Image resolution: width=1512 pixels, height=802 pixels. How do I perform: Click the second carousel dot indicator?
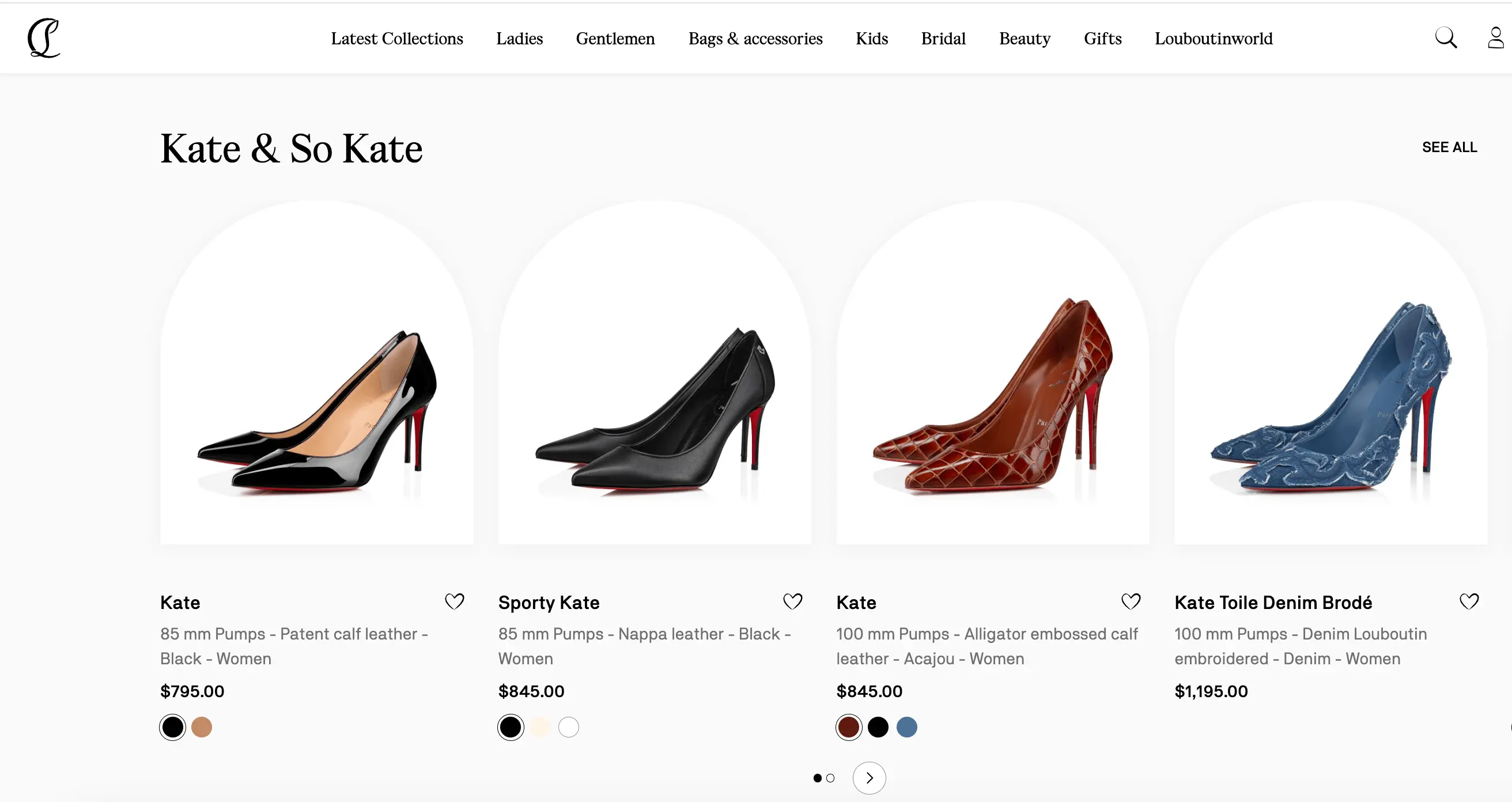(830, 777)
